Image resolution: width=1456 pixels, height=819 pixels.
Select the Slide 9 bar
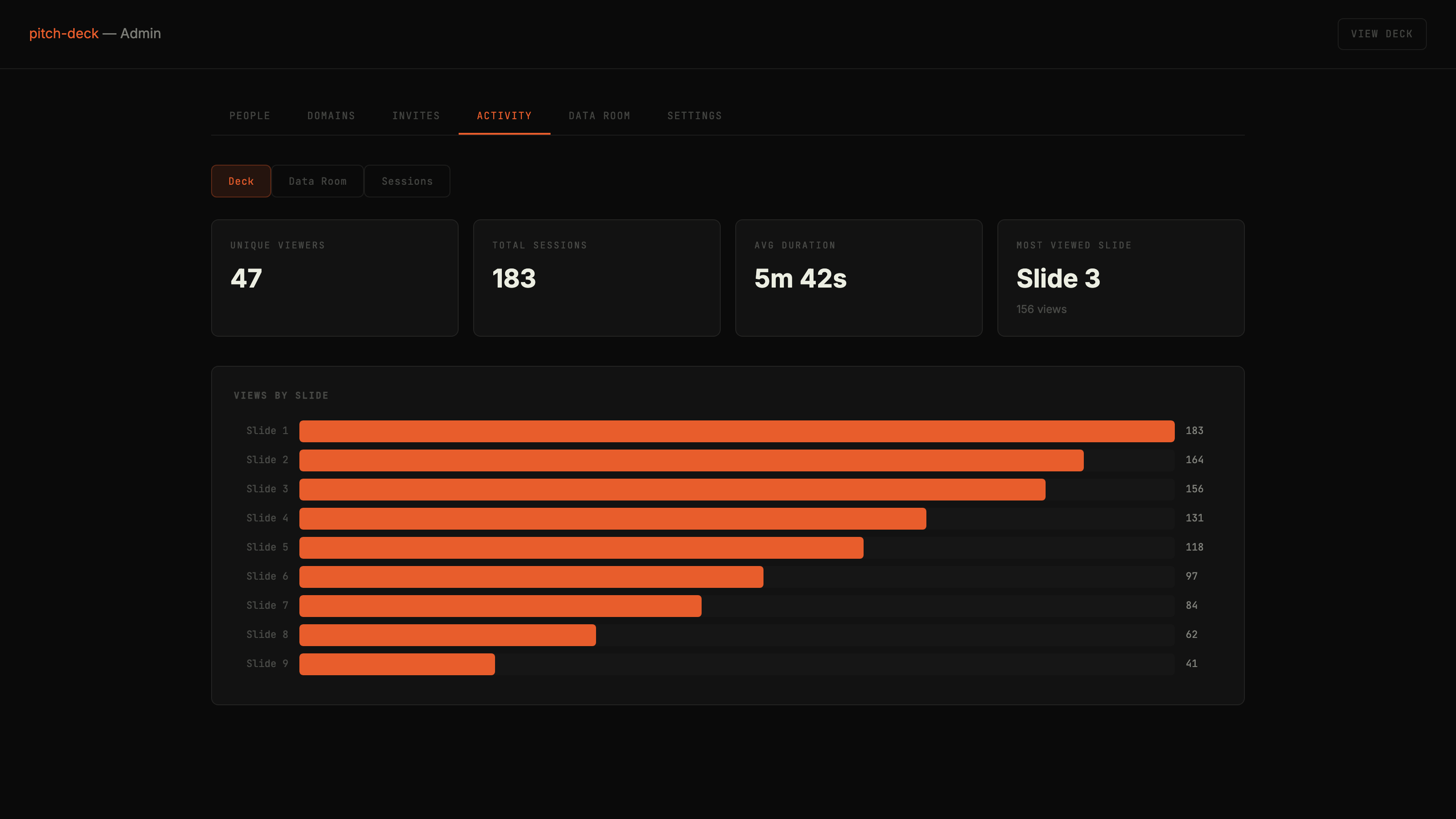(x=396, y=663)
